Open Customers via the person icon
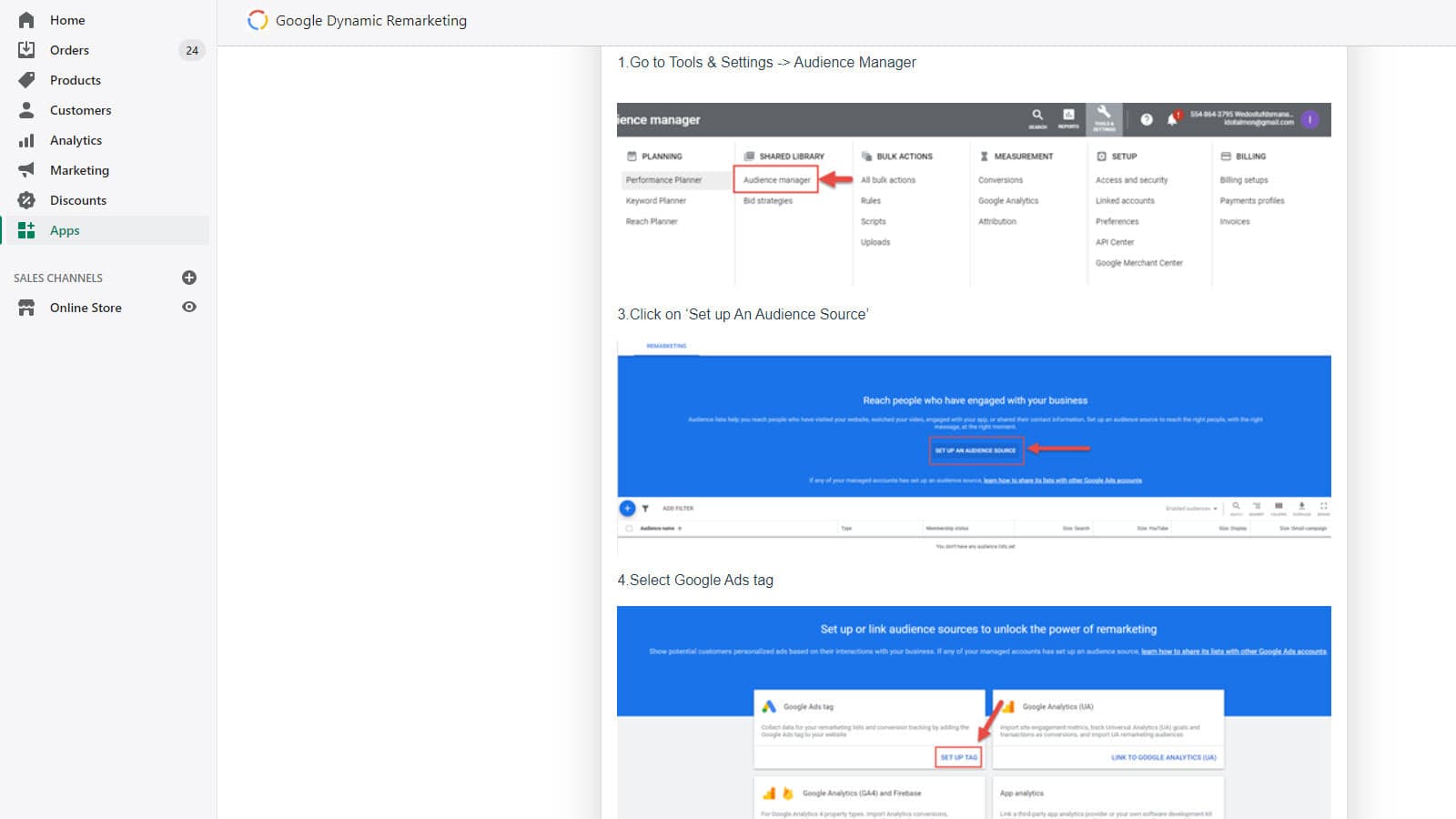 click(26, 110)
